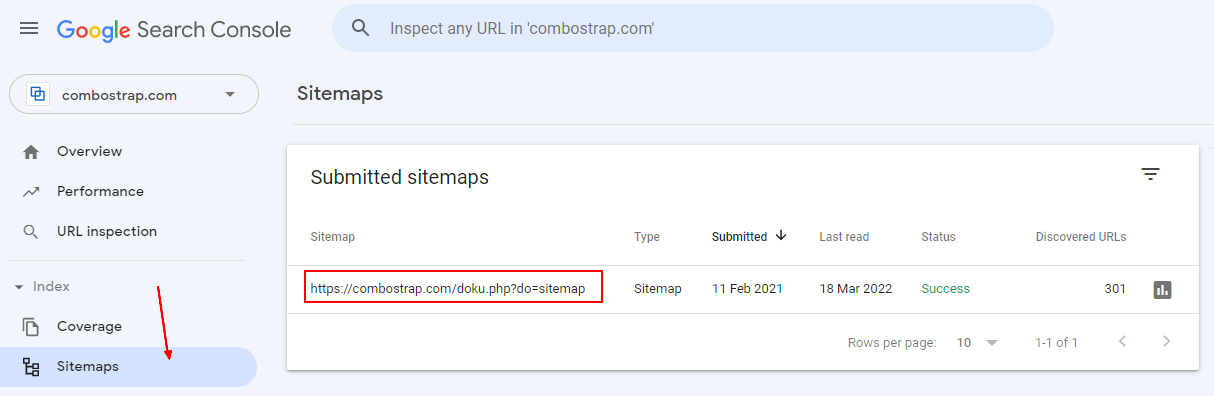The height and width of the screenshot is (396, 1214).
Task: Click the domain property icon in the selector
Action: pos(38,95)
